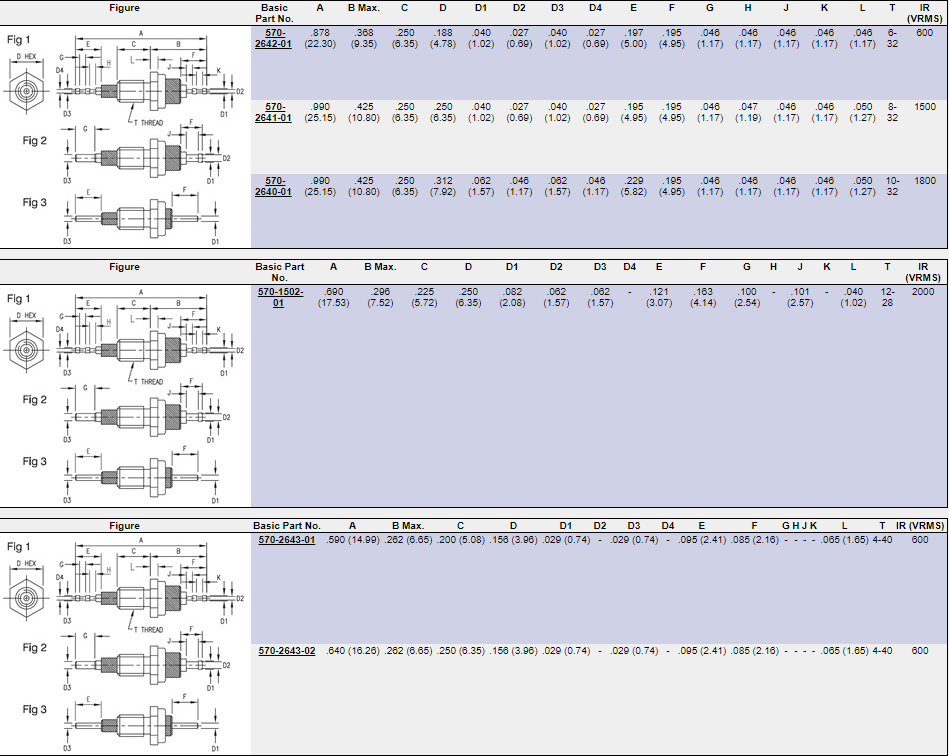The image size is (949, 756).
Task: Click the D HEX view in top table
Action: (24, 92)
